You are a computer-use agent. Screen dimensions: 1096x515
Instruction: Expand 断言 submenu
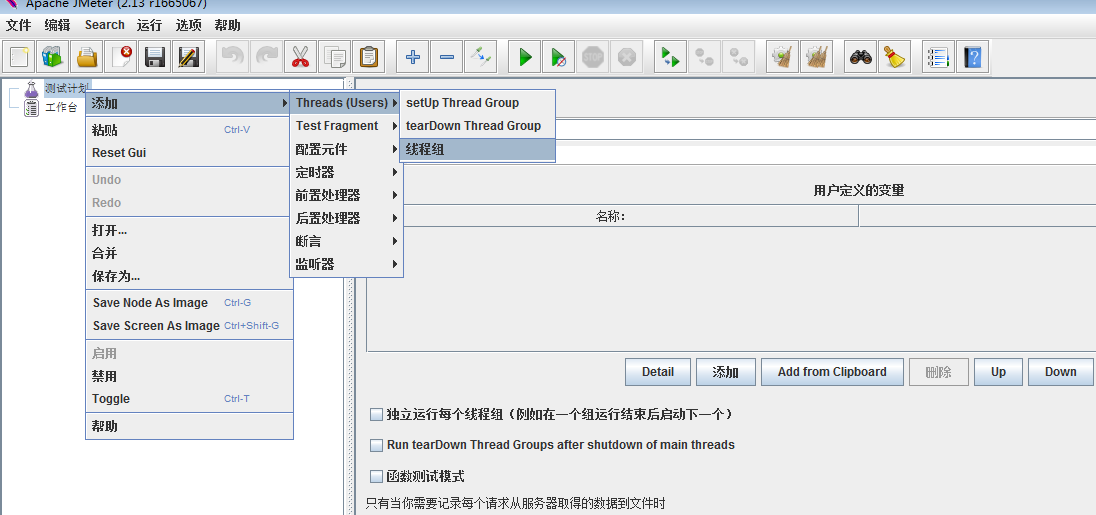pos(346,242)
